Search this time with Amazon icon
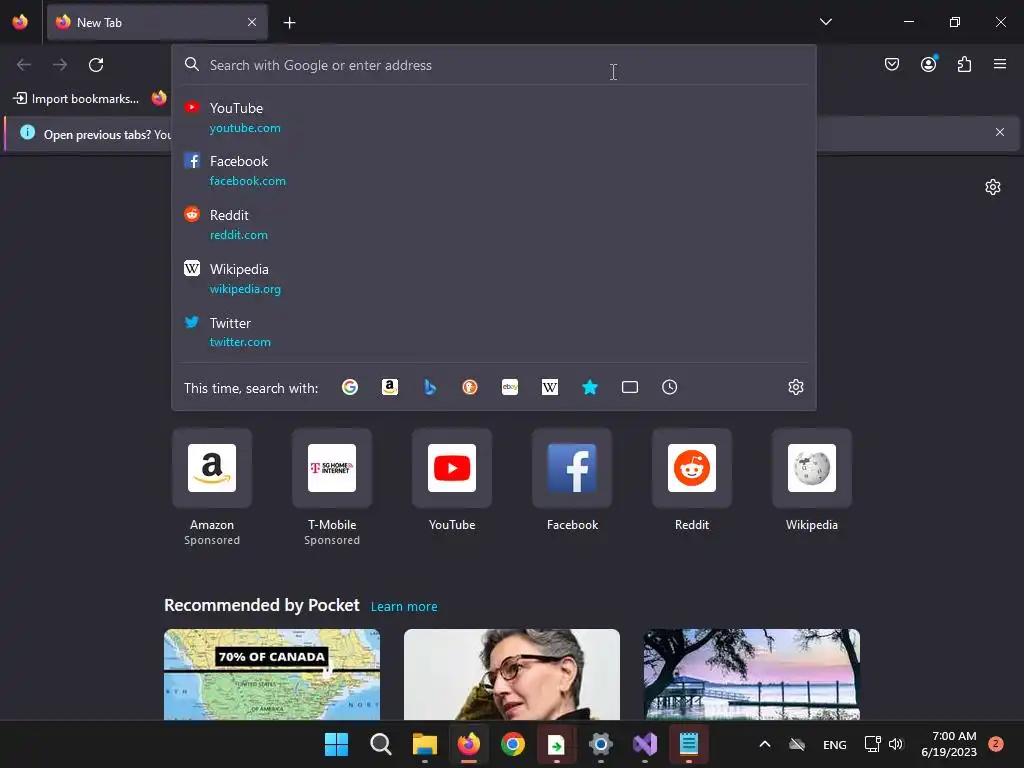This screenshot has width=1024, height=768. tap(390, 387)
